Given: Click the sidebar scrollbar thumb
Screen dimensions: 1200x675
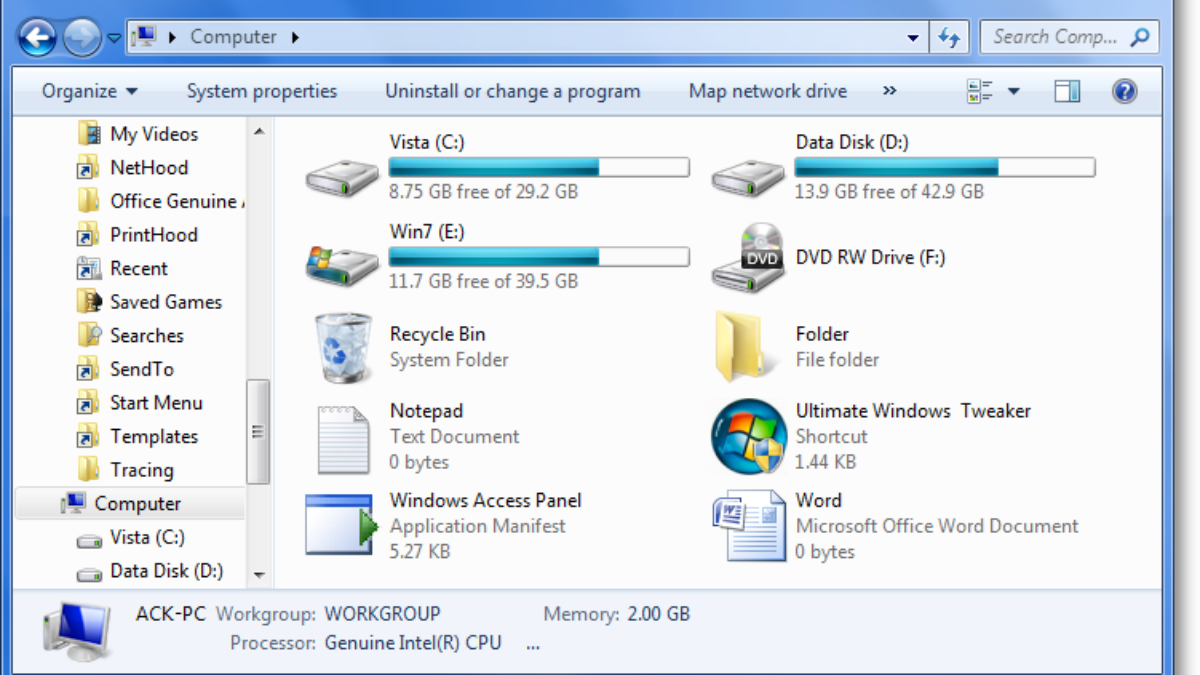Looking at the screenshot, I should pos(259,431).
